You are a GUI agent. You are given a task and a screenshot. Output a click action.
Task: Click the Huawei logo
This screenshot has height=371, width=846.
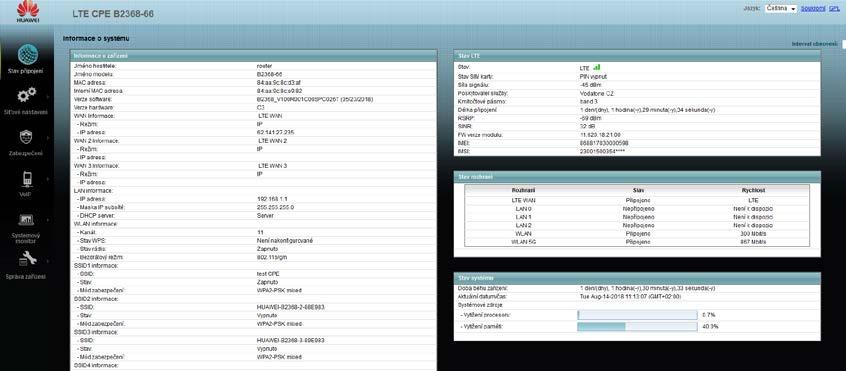pos(27,11)
